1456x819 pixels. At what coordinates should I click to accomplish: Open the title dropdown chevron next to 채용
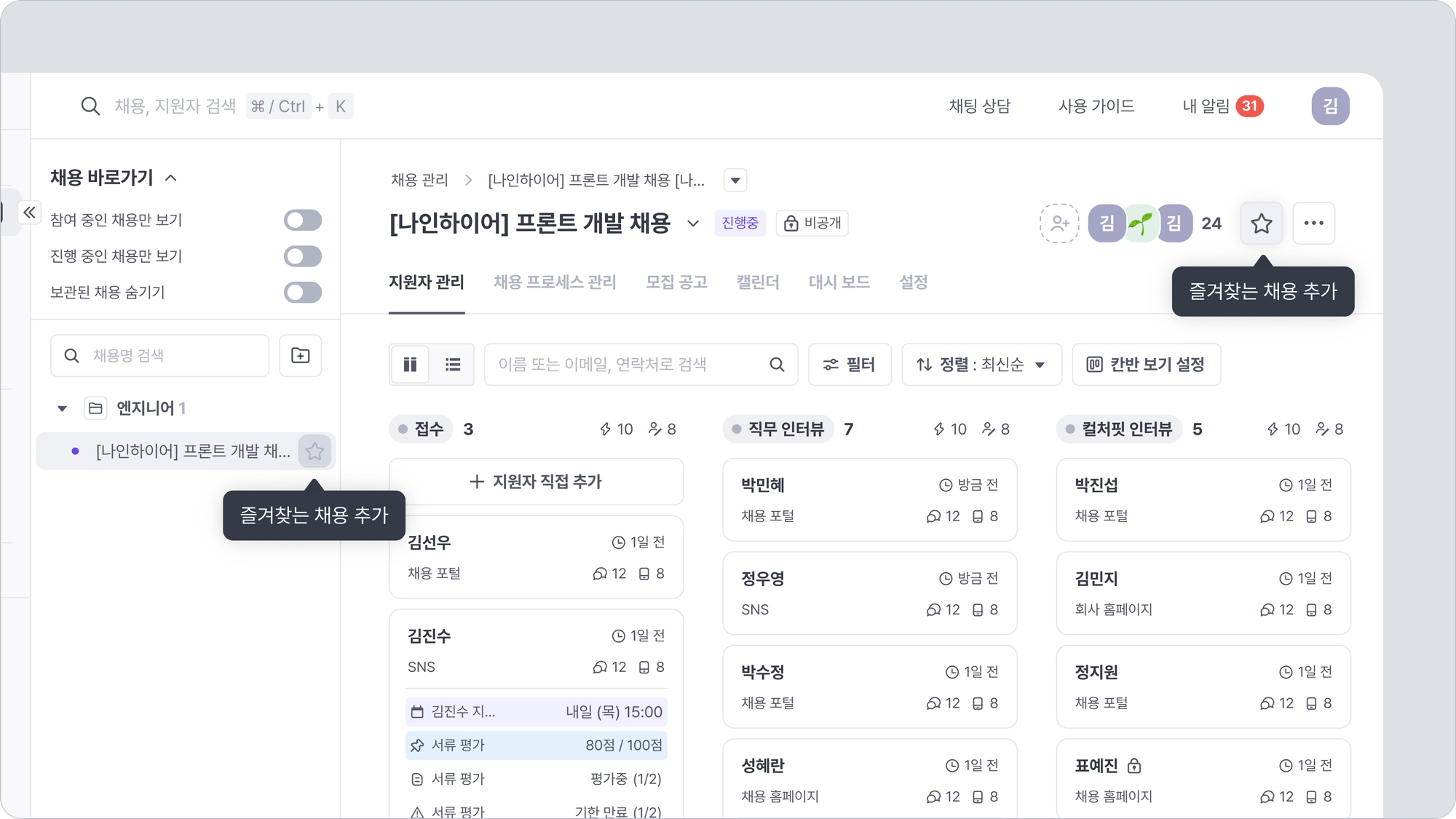tap(693, 223)
